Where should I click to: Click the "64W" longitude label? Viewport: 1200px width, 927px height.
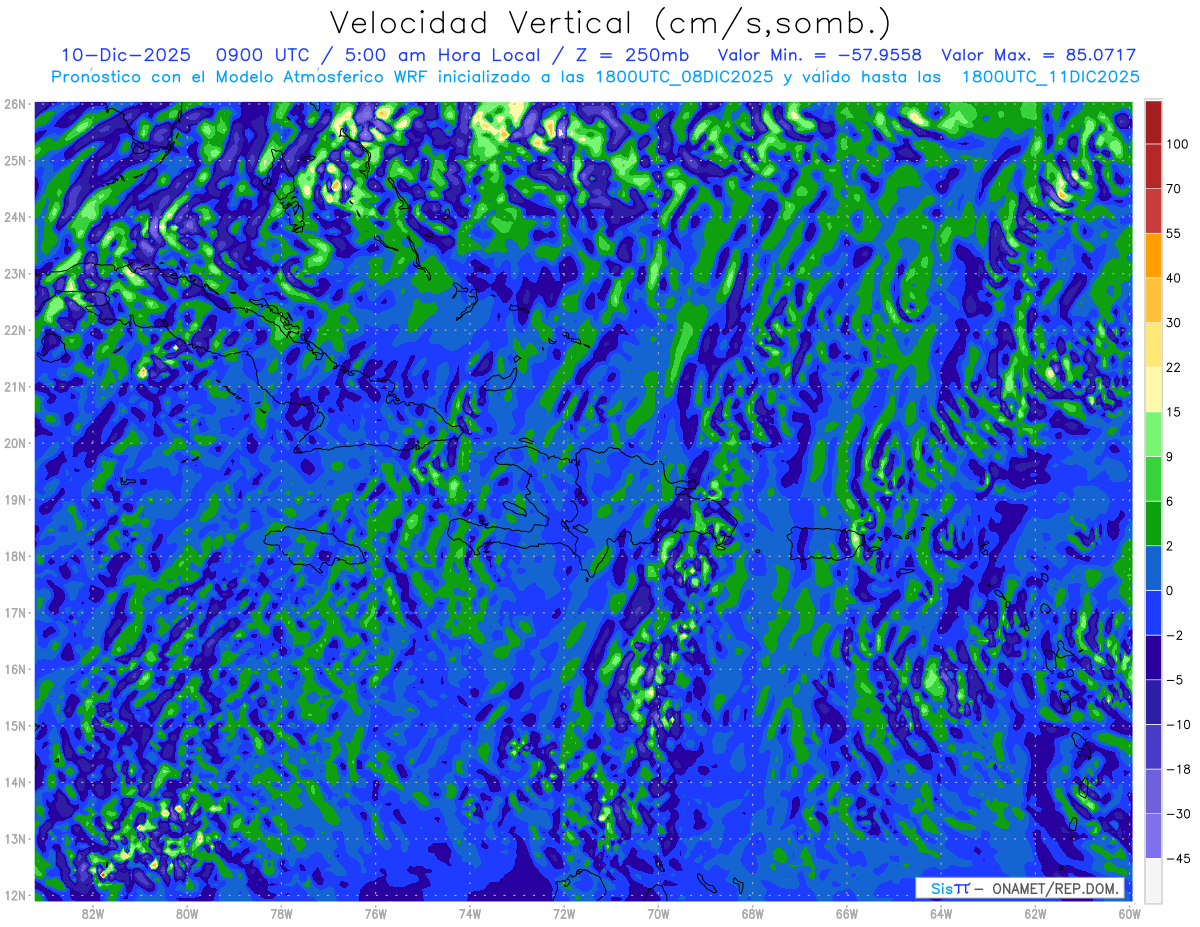tap(940, 913)
